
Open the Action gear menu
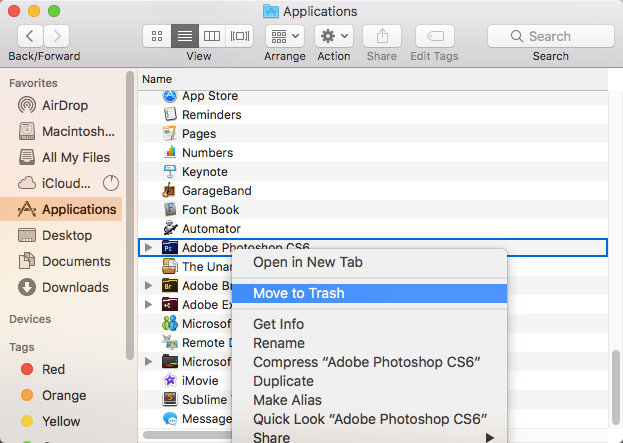coord(334,36)
